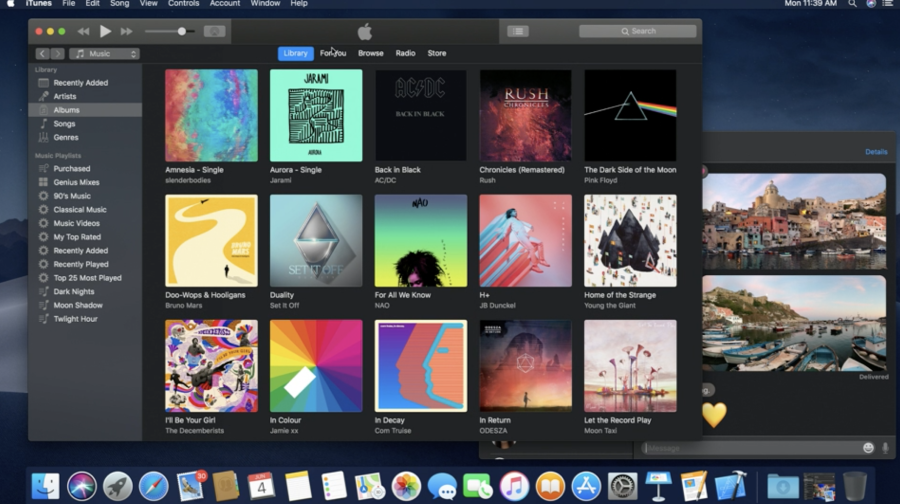This screenshot has height=504, width=900.
Task: Open the Spotlight search icon in menu bar
Action: (852, 4)
